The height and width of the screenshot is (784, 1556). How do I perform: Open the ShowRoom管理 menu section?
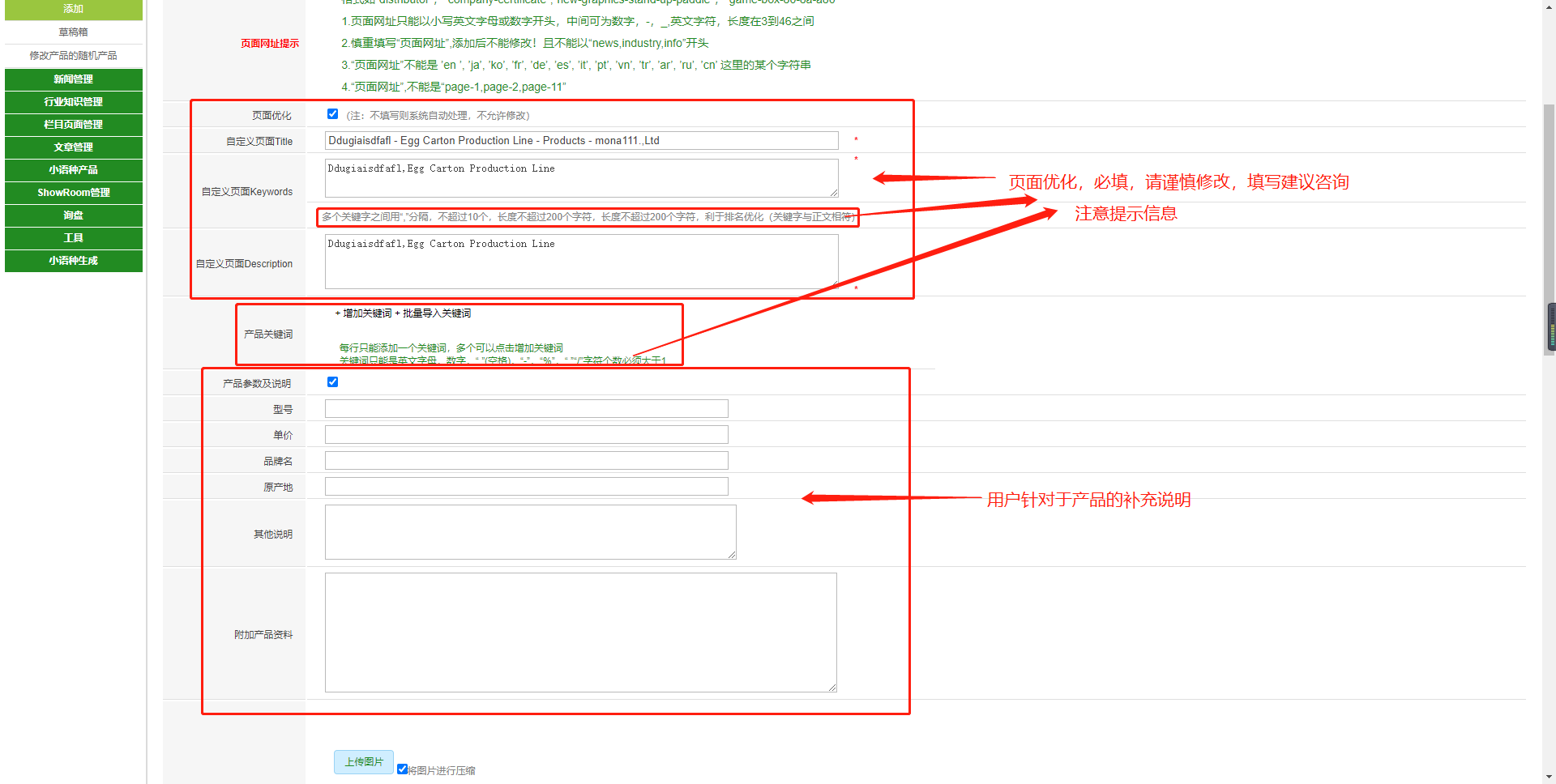click(74, 193)
